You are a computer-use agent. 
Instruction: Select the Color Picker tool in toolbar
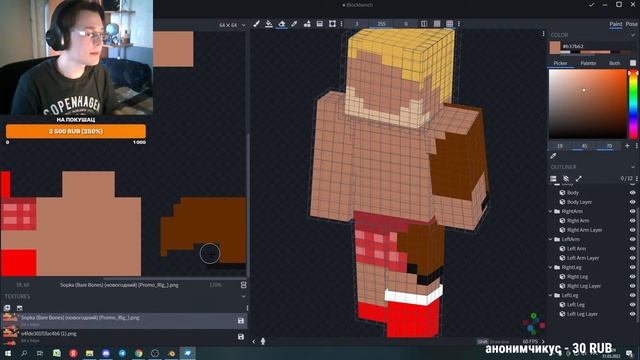click(x=294, y=24)
